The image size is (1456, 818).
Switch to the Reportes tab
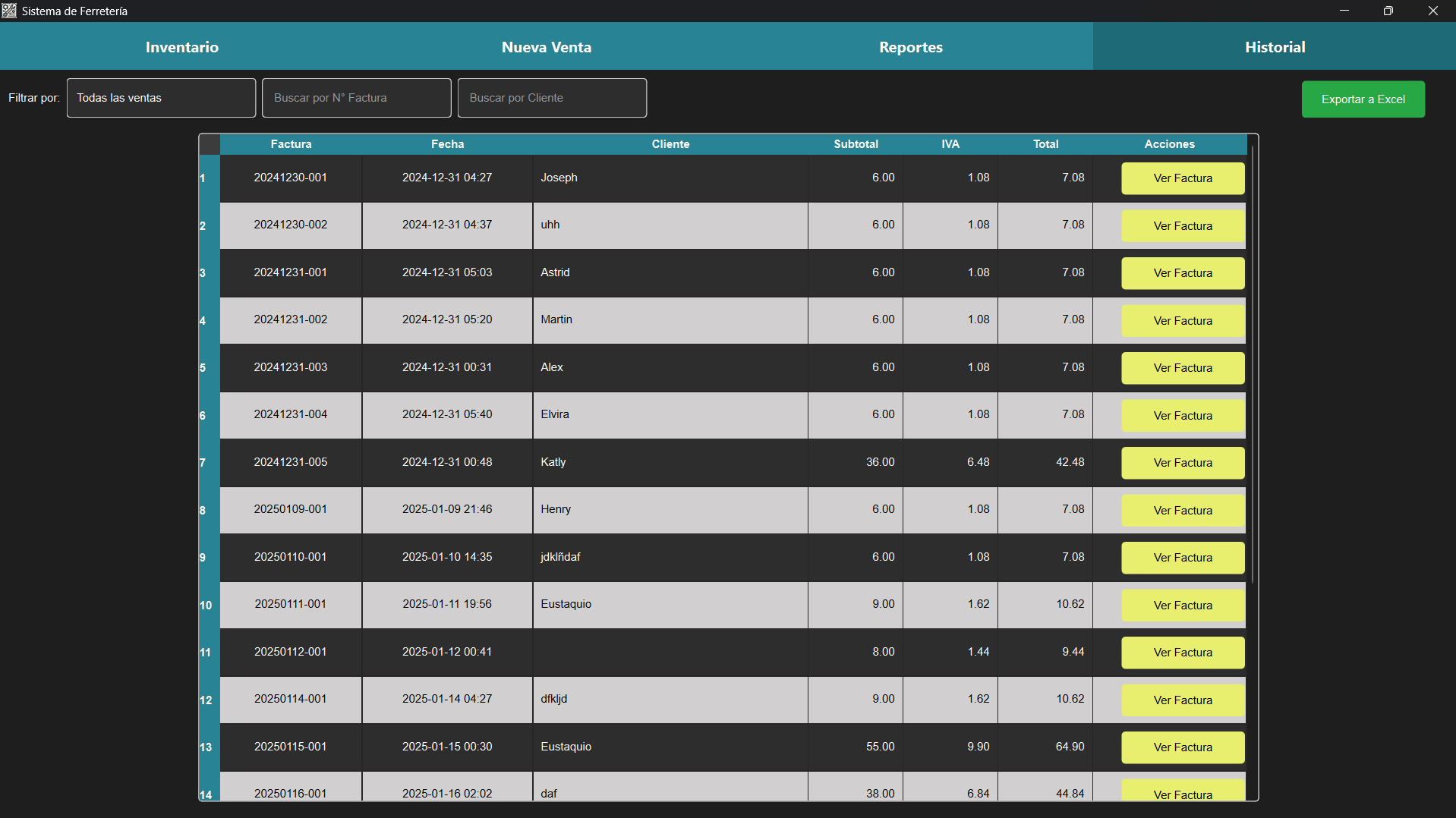click(910, 46)
